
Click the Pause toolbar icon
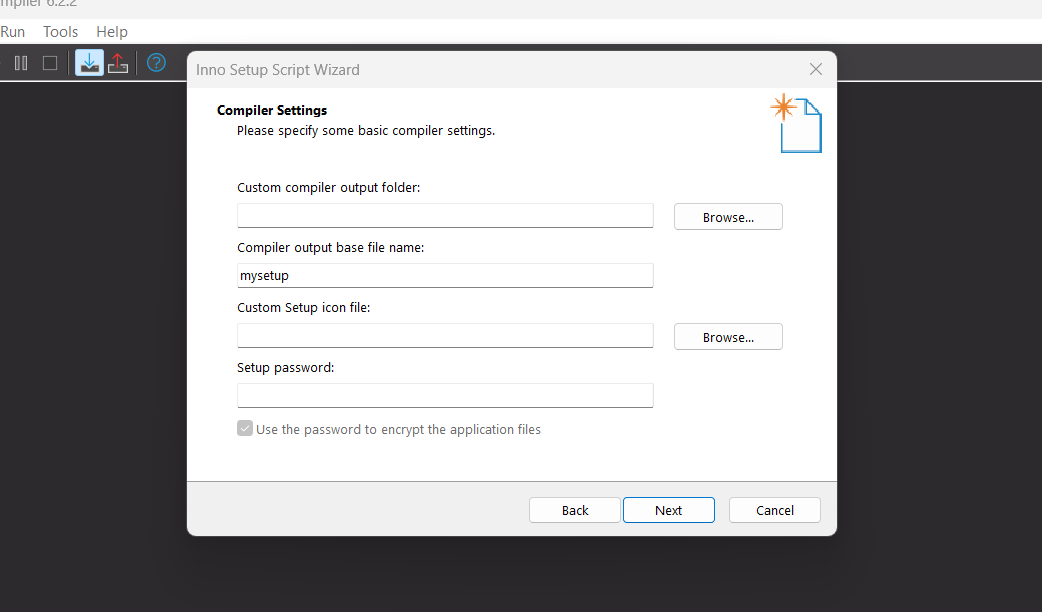tap(21, 63)
